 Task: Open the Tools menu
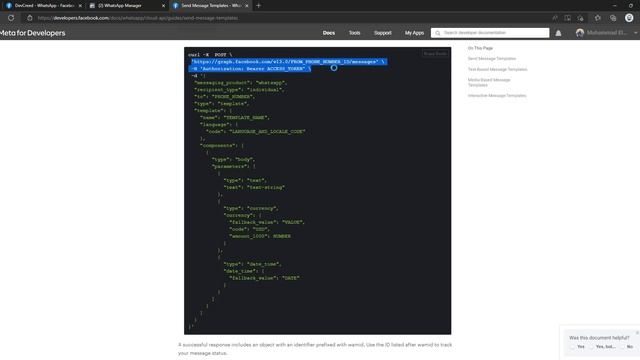point(354,33)
